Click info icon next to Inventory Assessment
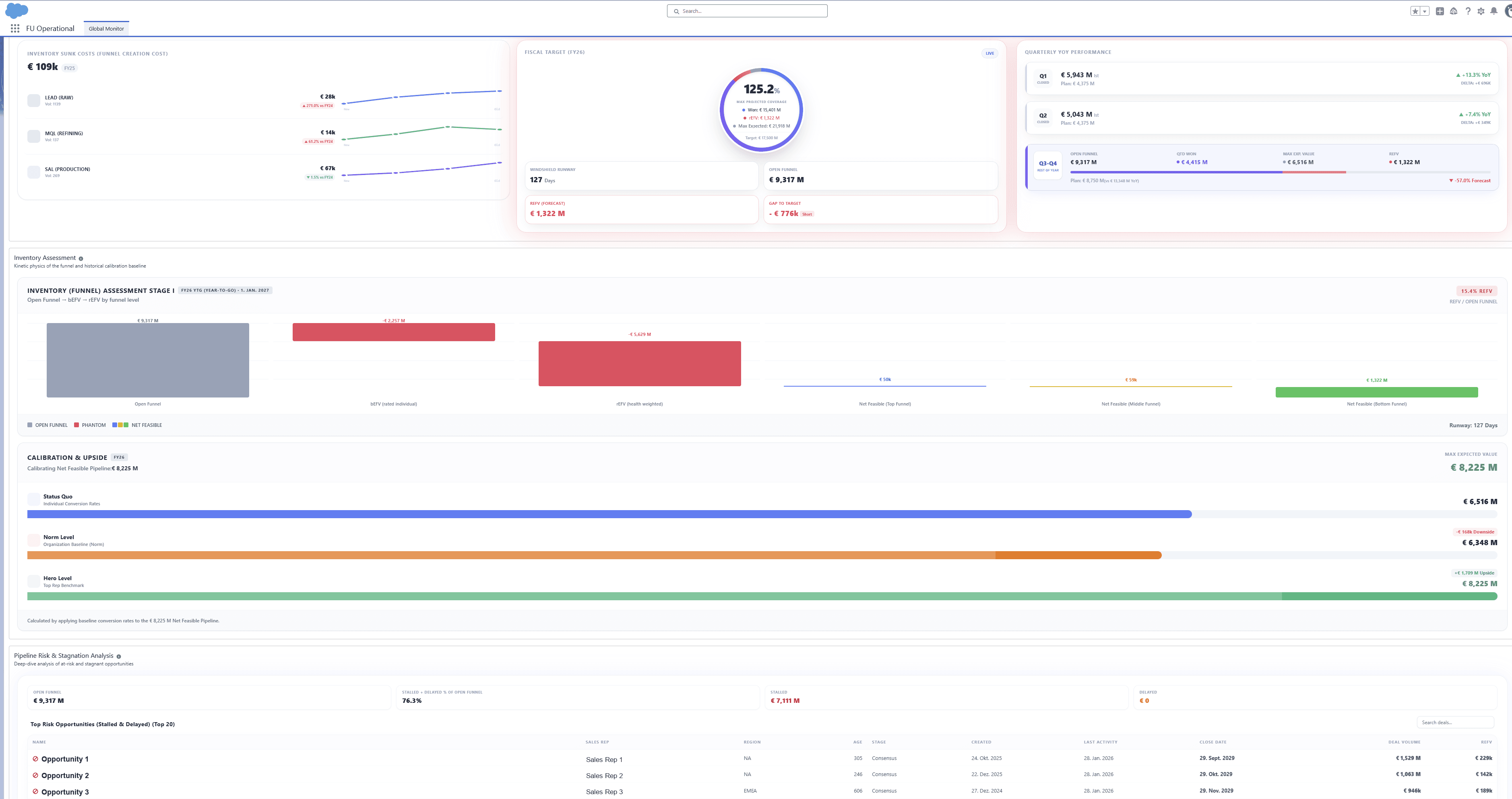This screenshot has height=799, width=1512. tap(81, 259)
